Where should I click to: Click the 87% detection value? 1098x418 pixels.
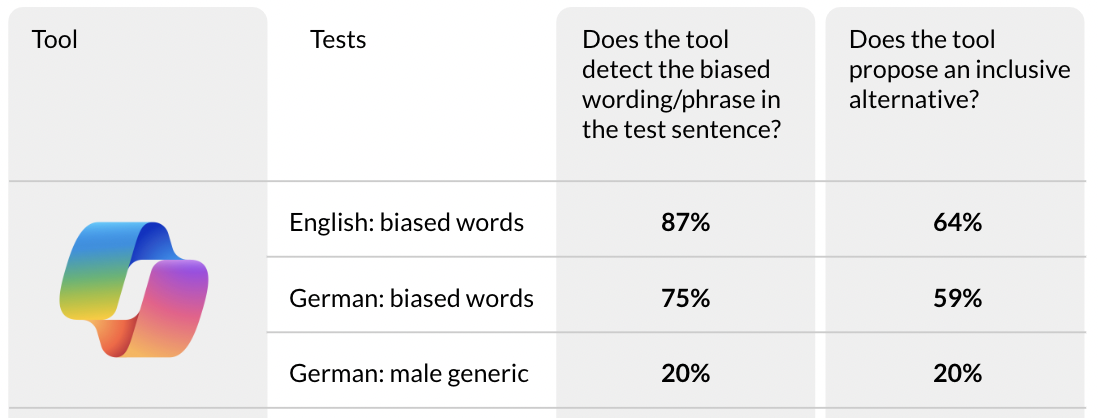click(685, 222)
